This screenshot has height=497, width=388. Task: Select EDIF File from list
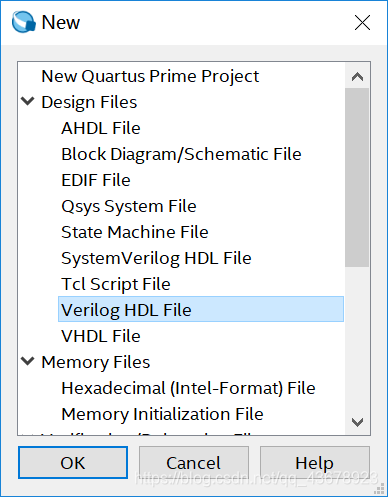(x=96, y=180)
